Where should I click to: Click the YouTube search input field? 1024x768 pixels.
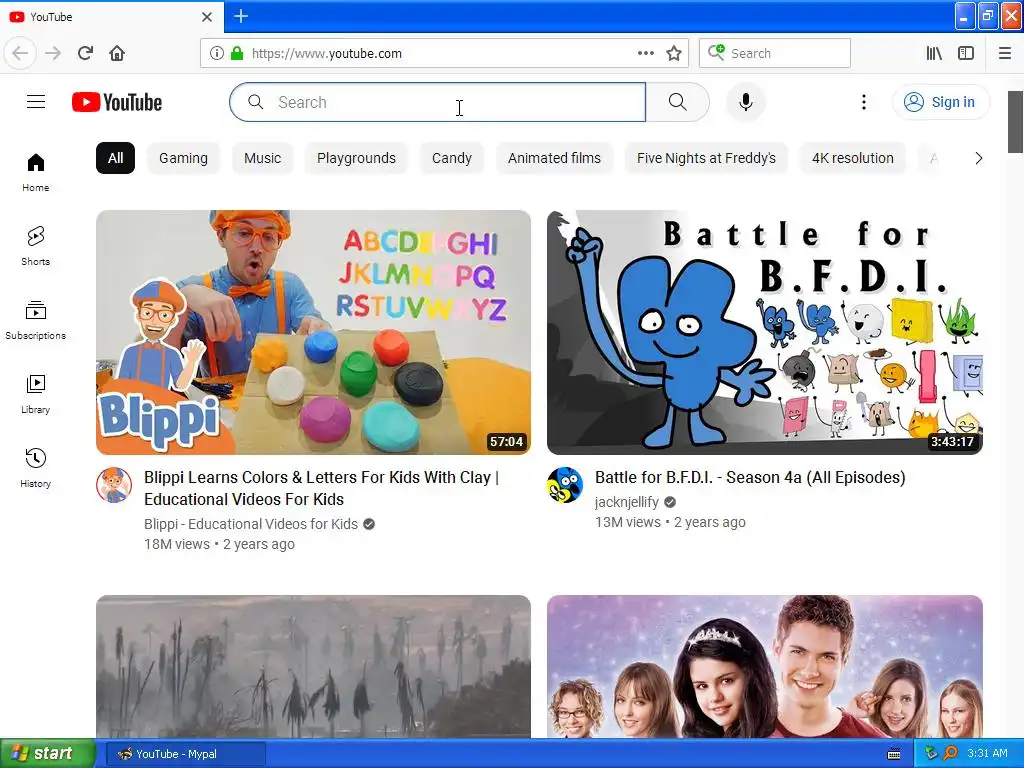[438, 102]
